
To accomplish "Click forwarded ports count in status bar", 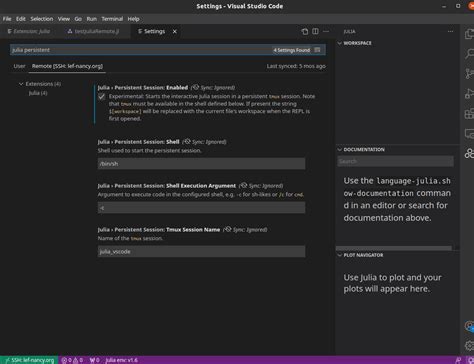I will coord(94,360).
